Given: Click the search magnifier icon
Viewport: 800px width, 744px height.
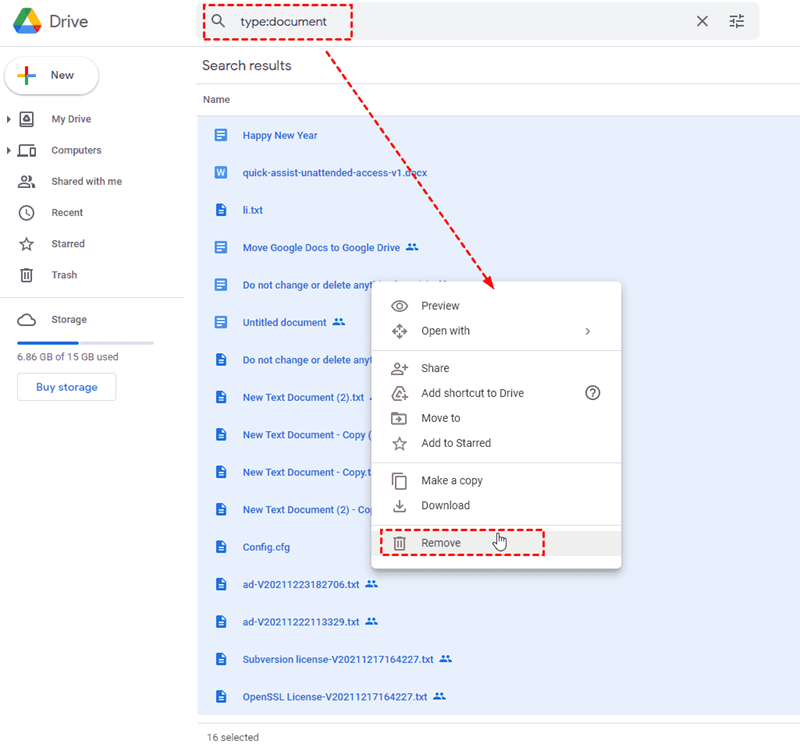Looking at the screenshot, I should [x=218, y=21].
